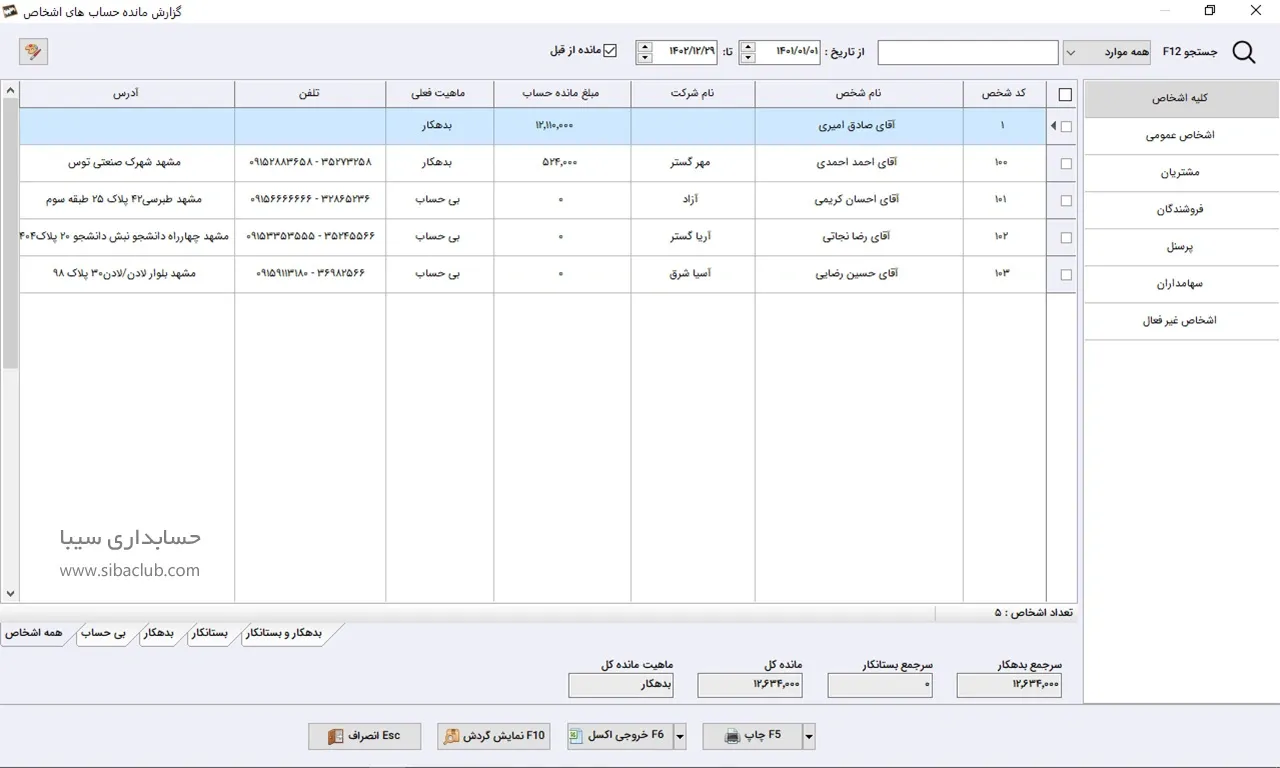This screenshot has width=1280, height=768.
Task: Click the table's vertical scrollbar down arrow
Action: point(10,593)
